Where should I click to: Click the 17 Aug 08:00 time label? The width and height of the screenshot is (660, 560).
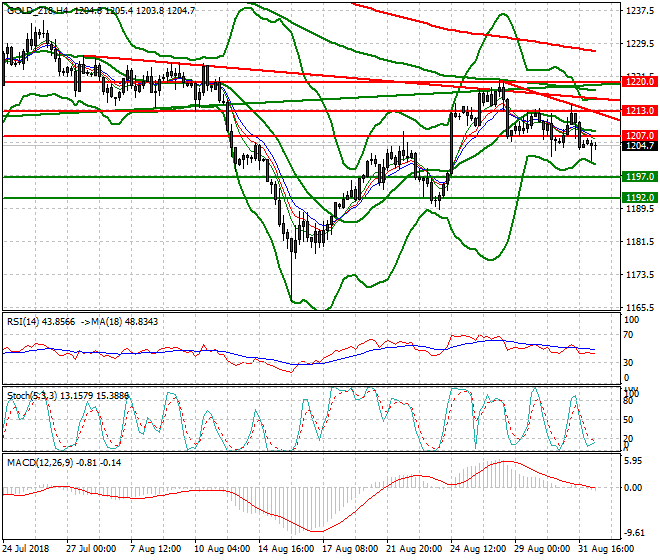pos(352,549)
